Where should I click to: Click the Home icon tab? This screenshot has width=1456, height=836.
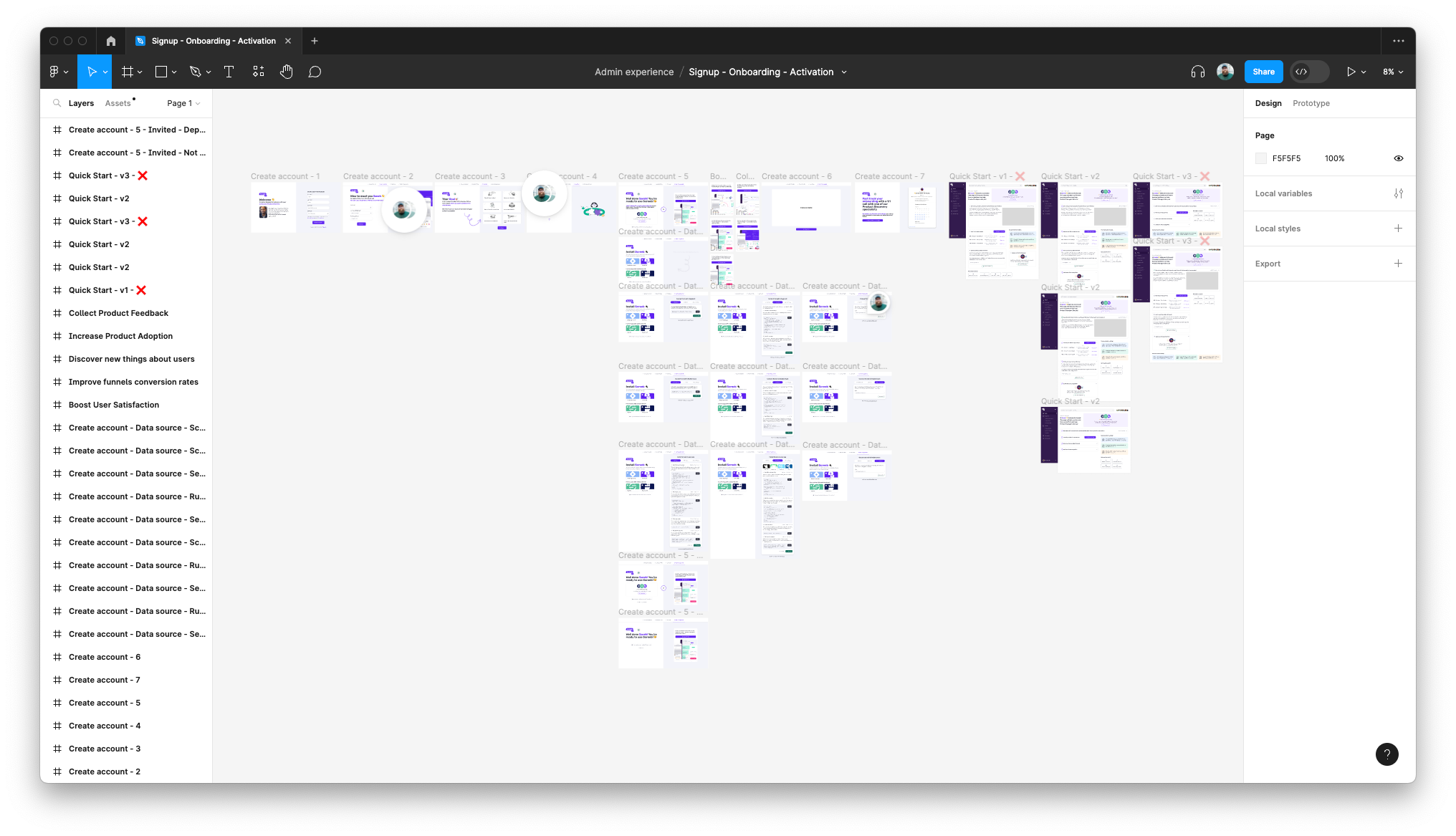pyautogui.click(x=111, y=41)
